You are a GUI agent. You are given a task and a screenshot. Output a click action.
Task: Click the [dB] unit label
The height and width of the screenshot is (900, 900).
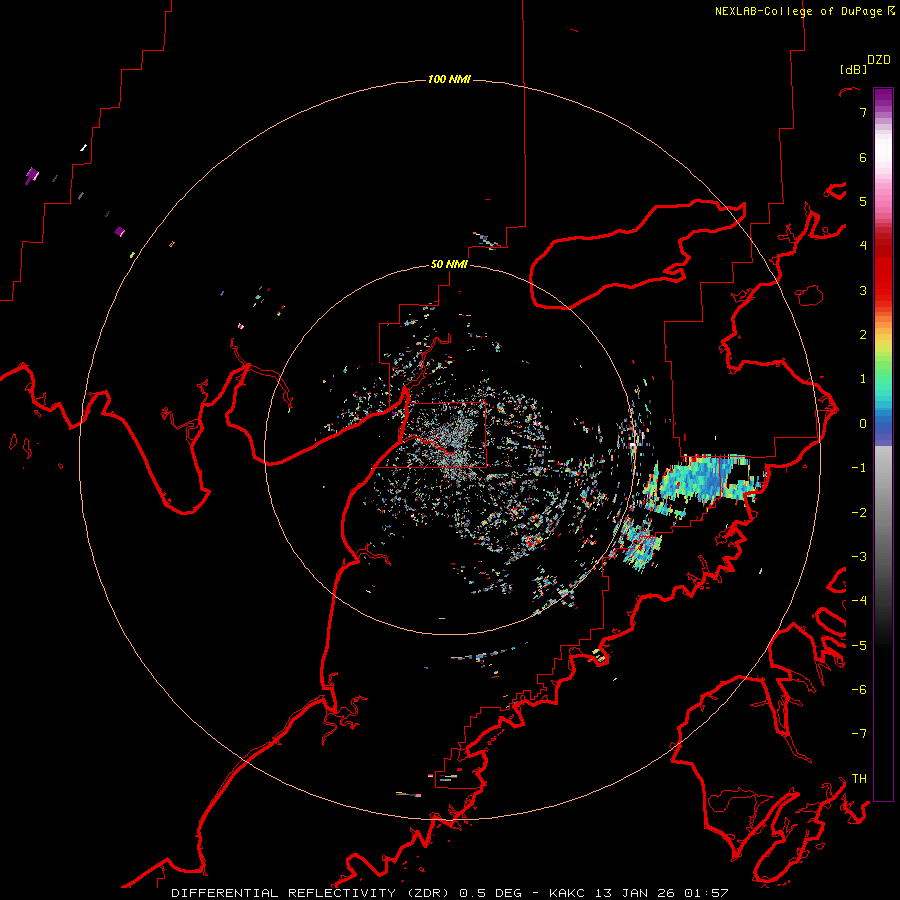tap(854, 69)
